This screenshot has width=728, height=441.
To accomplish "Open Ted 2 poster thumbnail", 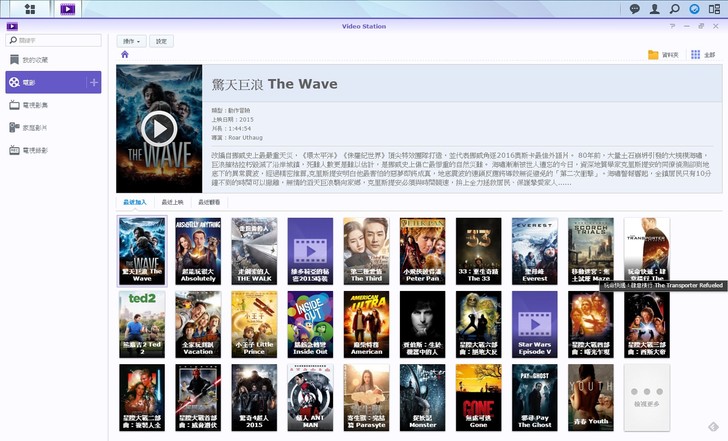I will coord(142,324).
